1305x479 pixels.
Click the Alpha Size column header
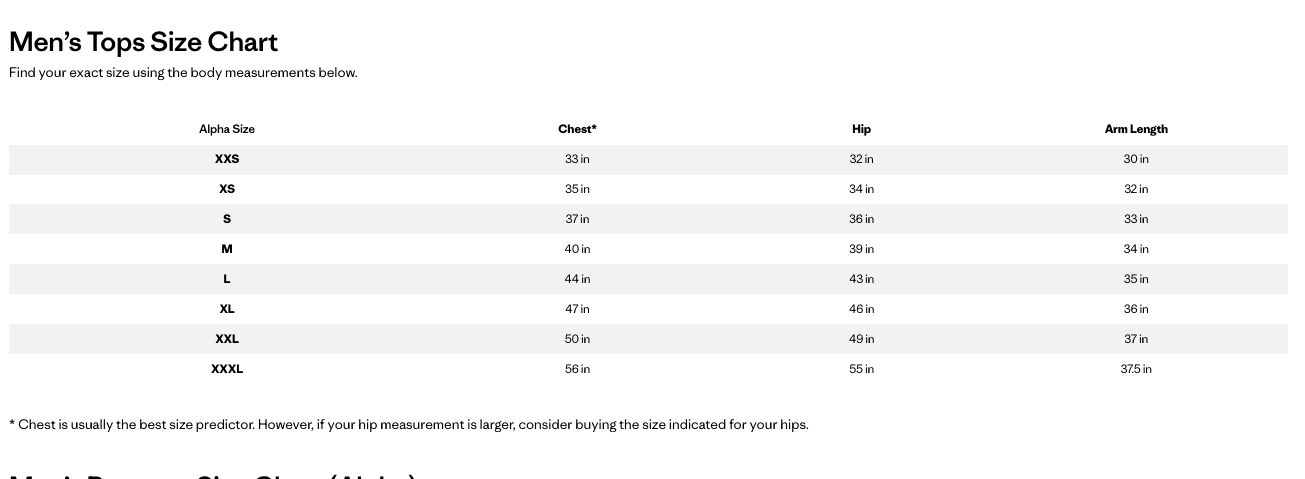[x=227, y=129]
